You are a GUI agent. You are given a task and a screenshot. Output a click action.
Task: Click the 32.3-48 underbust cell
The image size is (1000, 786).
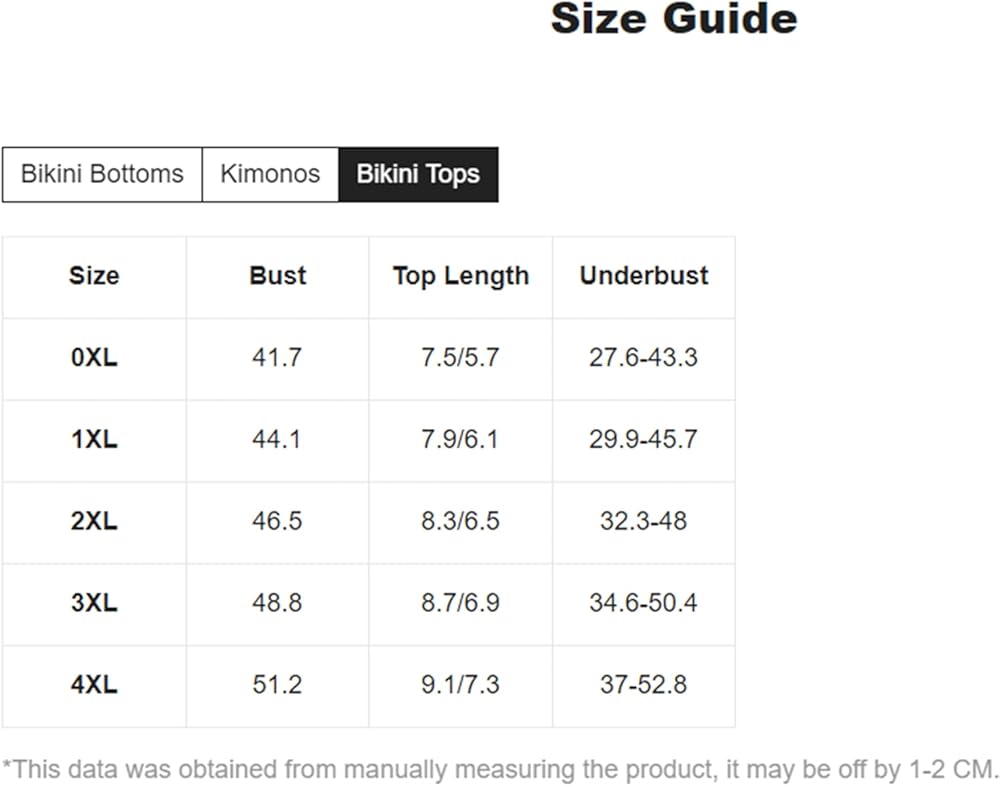pyautogui.click(x=643, y=522)
